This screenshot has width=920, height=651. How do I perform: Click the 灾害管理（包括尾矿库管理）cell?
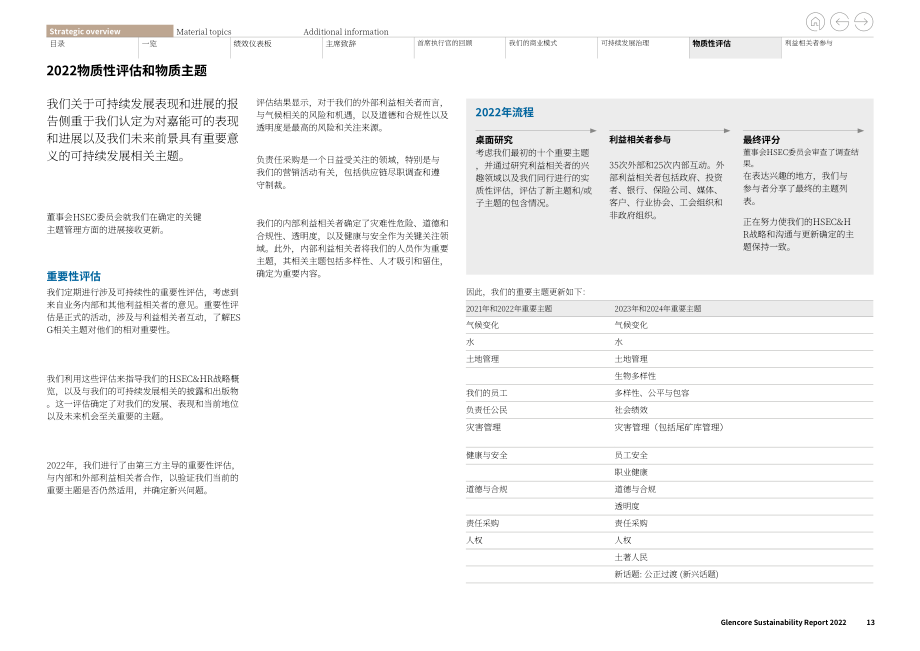(x=669, y=427)
